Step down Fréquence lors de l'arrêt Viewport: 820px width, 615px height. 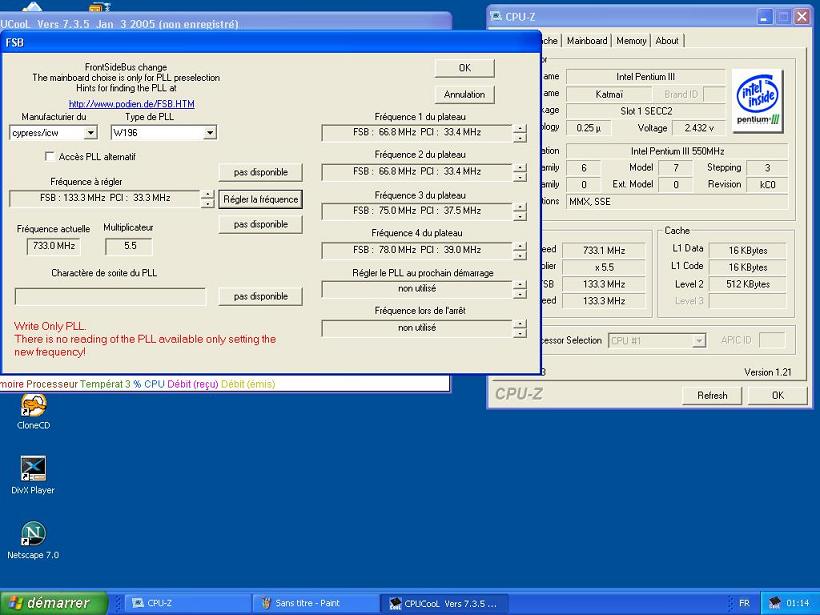[x=520, y=333]
